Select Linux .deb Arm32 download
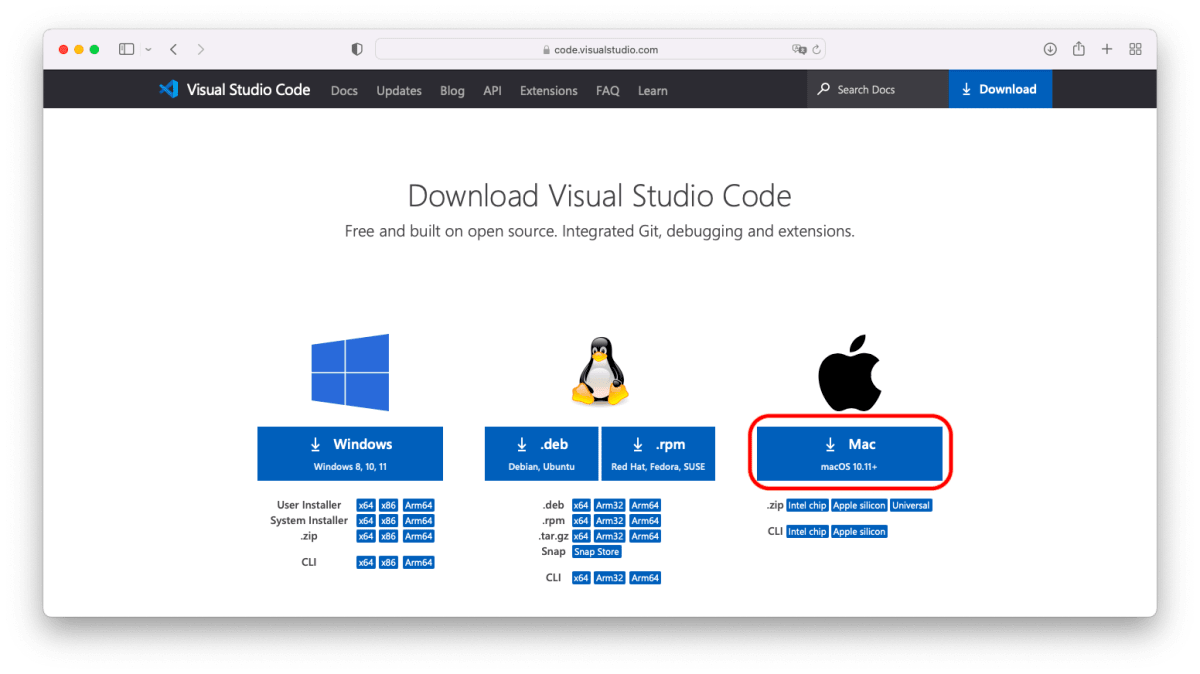Viewport: 1200px width, 674px height. coord(609,505)
